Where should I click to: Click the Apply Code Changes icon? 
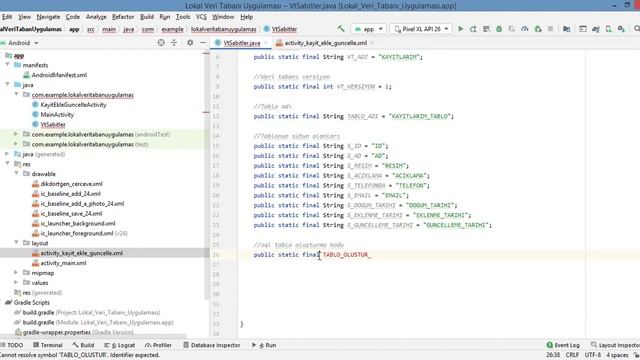[486, 29]
